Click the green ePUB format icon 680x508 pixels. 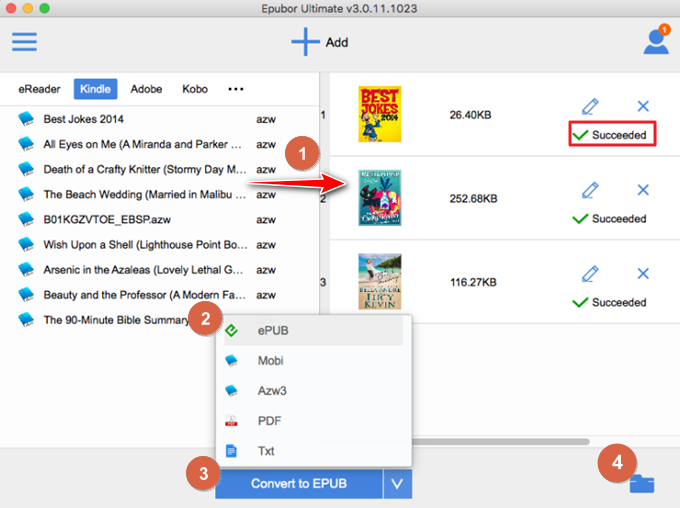(x=232, y=331)
